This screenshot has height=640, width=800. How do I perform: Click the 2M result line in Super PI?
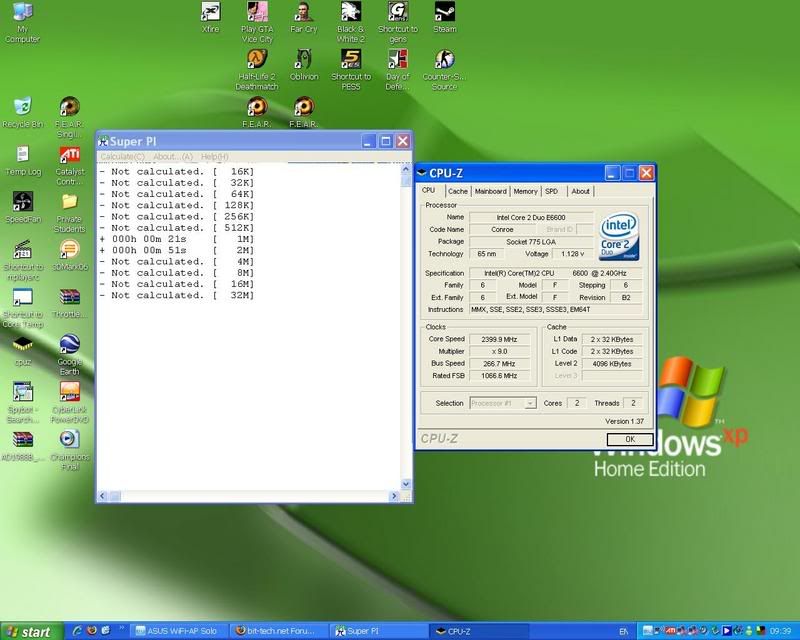tap(177, 250)
